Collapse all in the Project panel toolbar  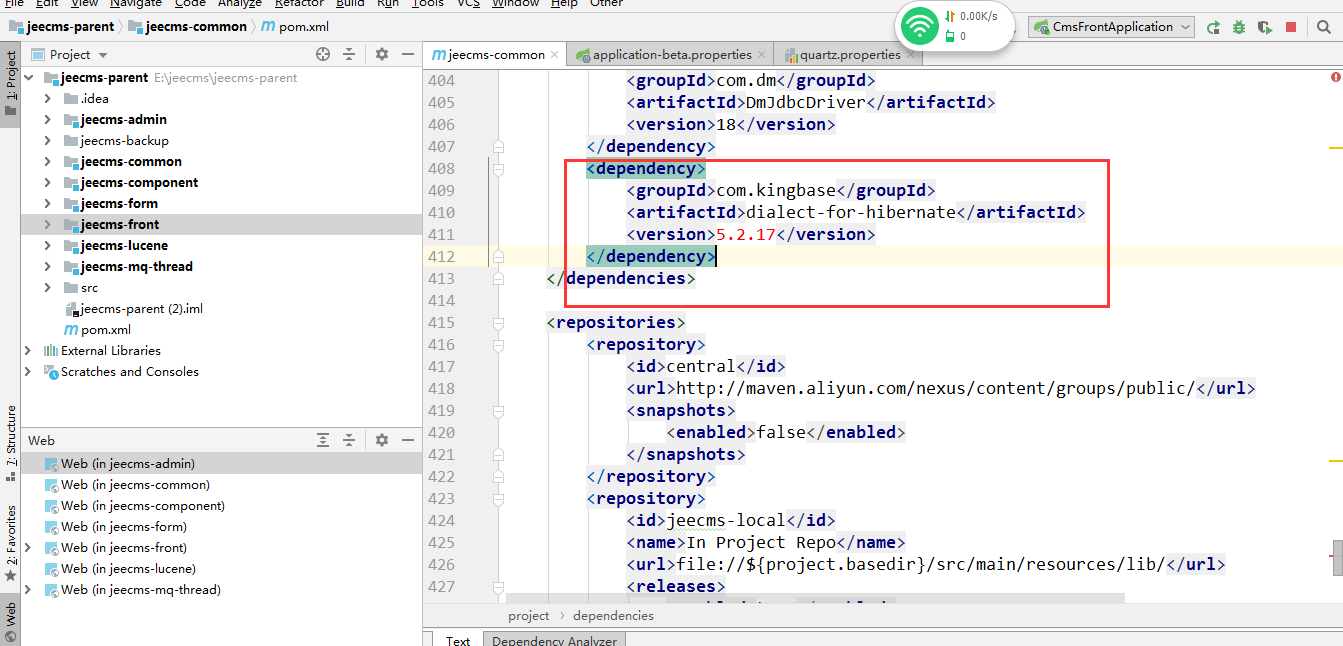pyautogui.click(x=349, y=55)
